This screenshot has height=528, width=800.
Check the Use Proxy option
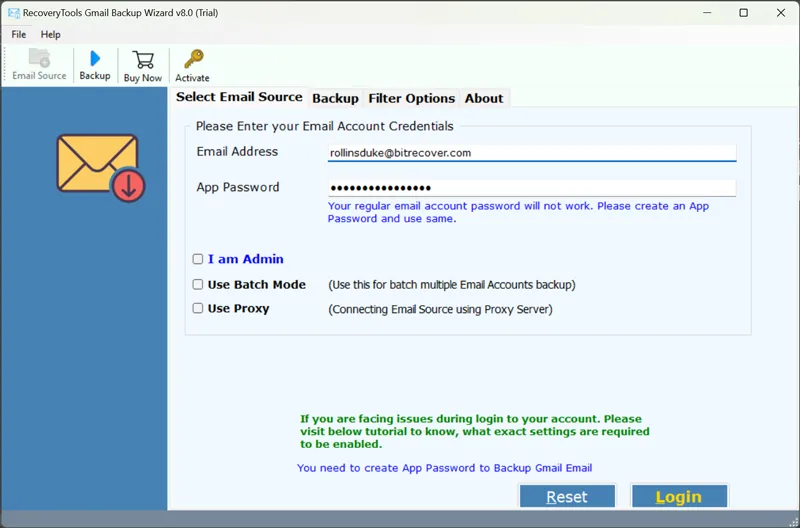[198, 308]
